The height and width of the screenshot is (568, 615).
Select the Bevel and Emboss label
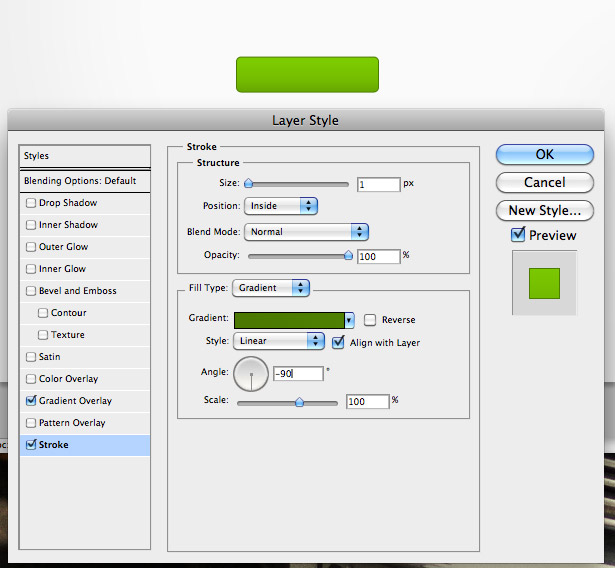coord(78,291)
